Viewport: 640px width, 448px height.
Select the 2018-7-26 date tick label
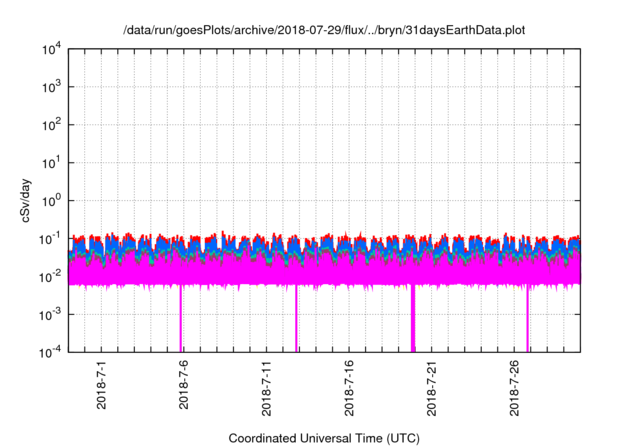[x=514, y=388]
